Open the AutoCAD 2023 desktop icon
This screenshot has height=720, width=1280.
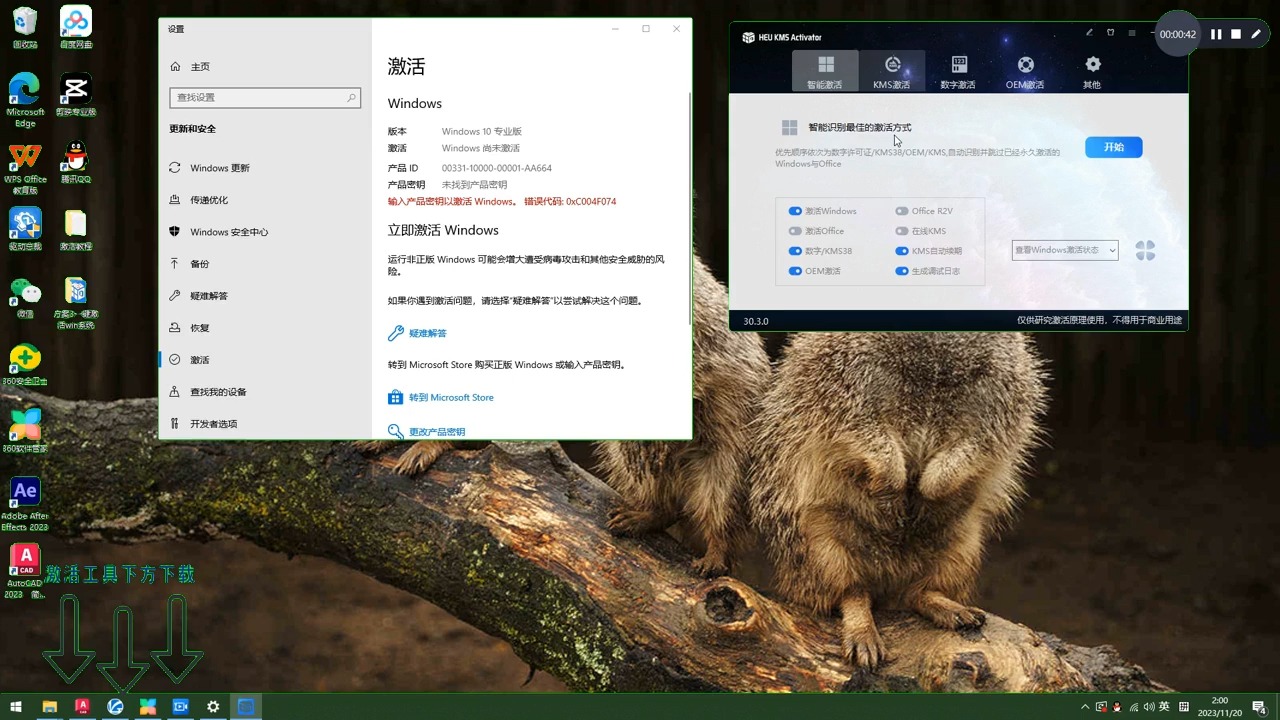25,572
